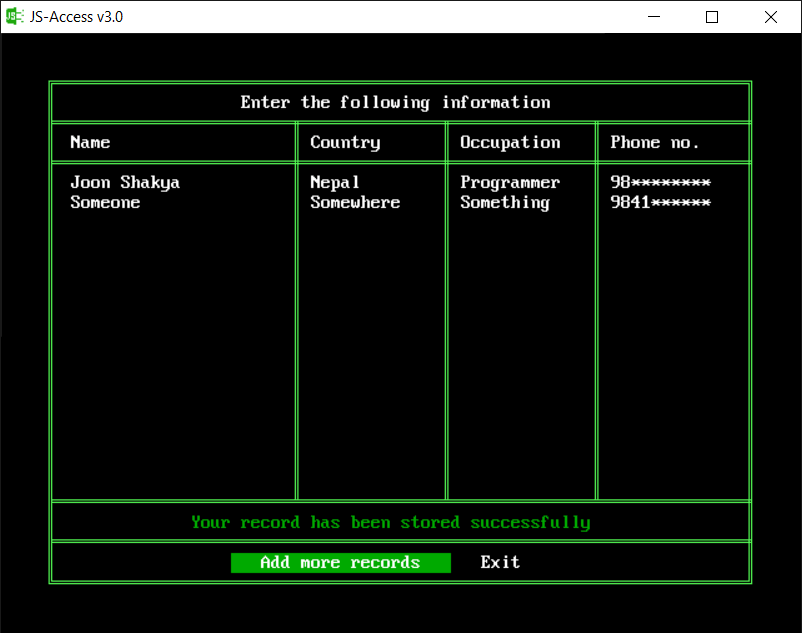Click the masked phone number 98********
The height and width of the screenshot is (633, 802).
pyautogui.click(x=661, y=182)
